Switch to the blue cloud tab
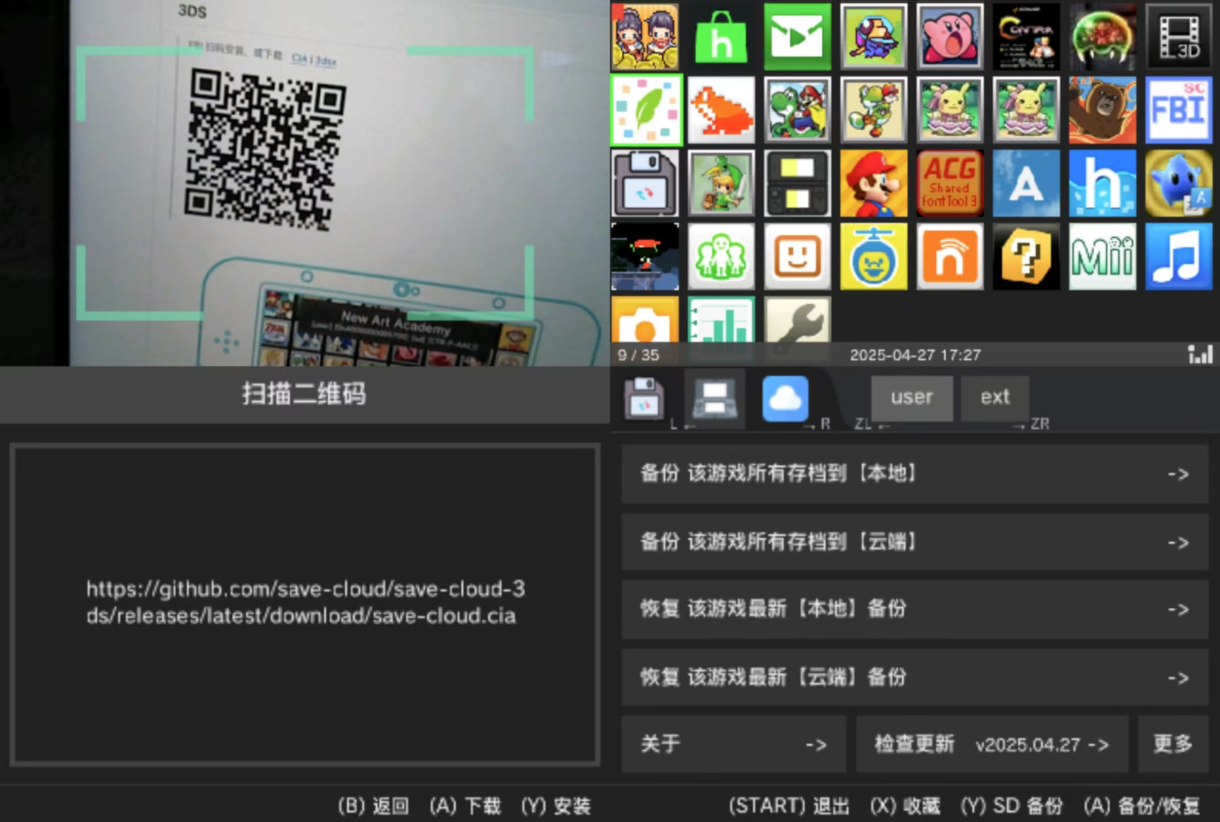The height and width of the screenshot is (822, 1220). pyautogui.click(x=786, y=398)
